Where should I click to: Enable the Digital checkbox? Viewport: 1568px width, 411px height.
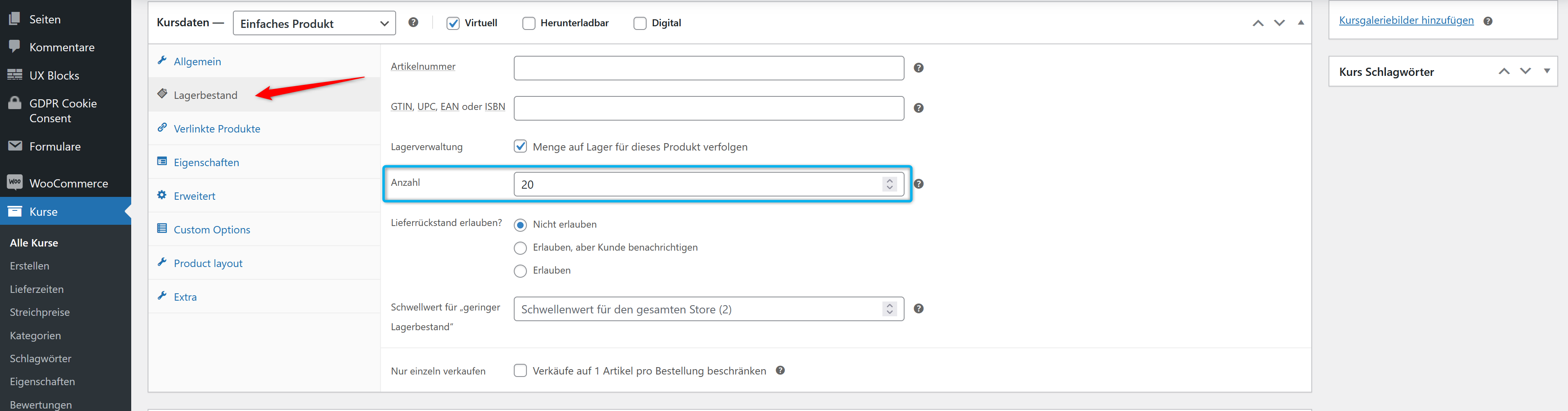(640, 23)
